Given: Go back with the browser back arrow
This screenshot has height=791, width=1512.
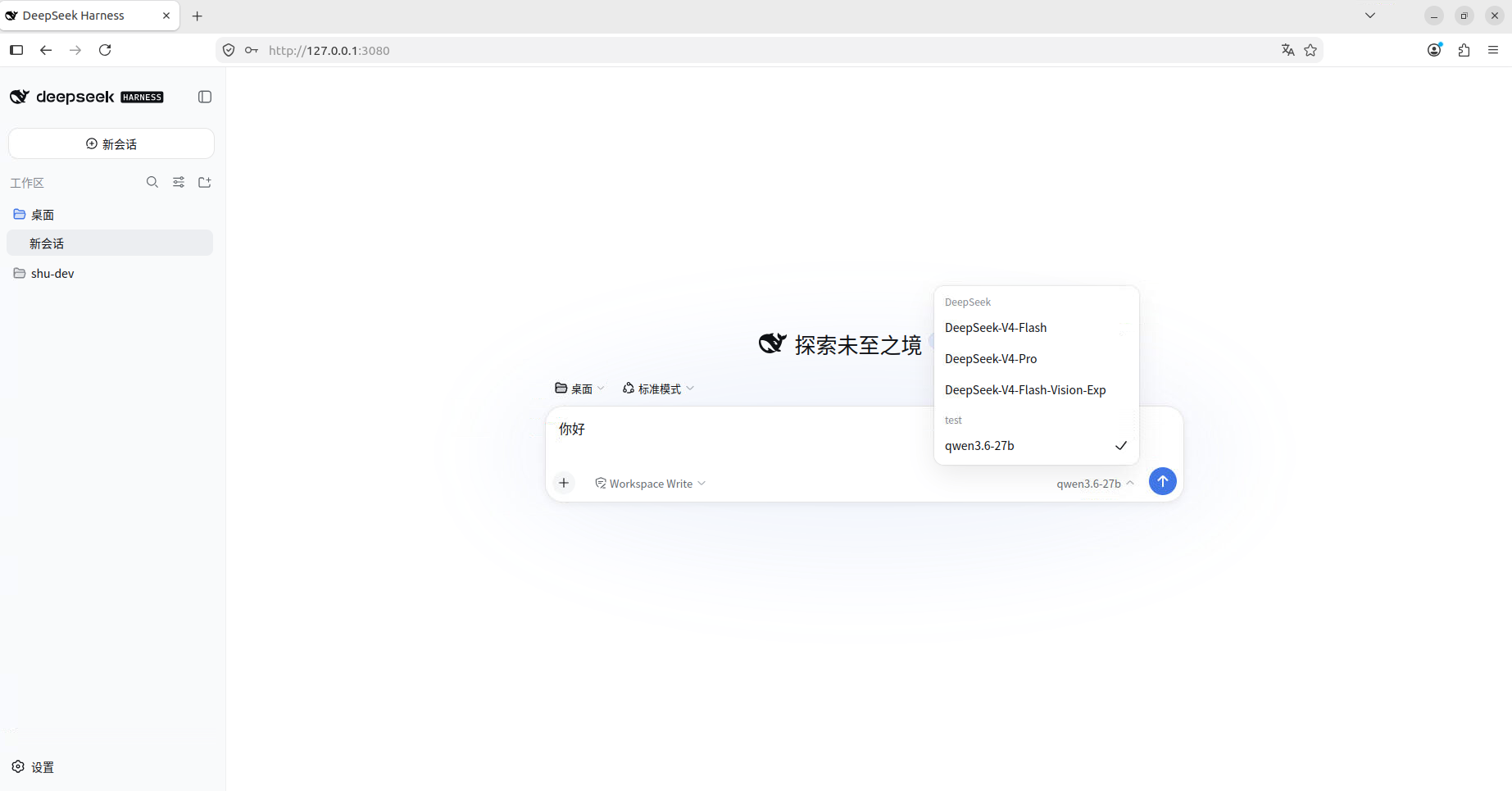Looking at the screenshot, I should point(46,50).
